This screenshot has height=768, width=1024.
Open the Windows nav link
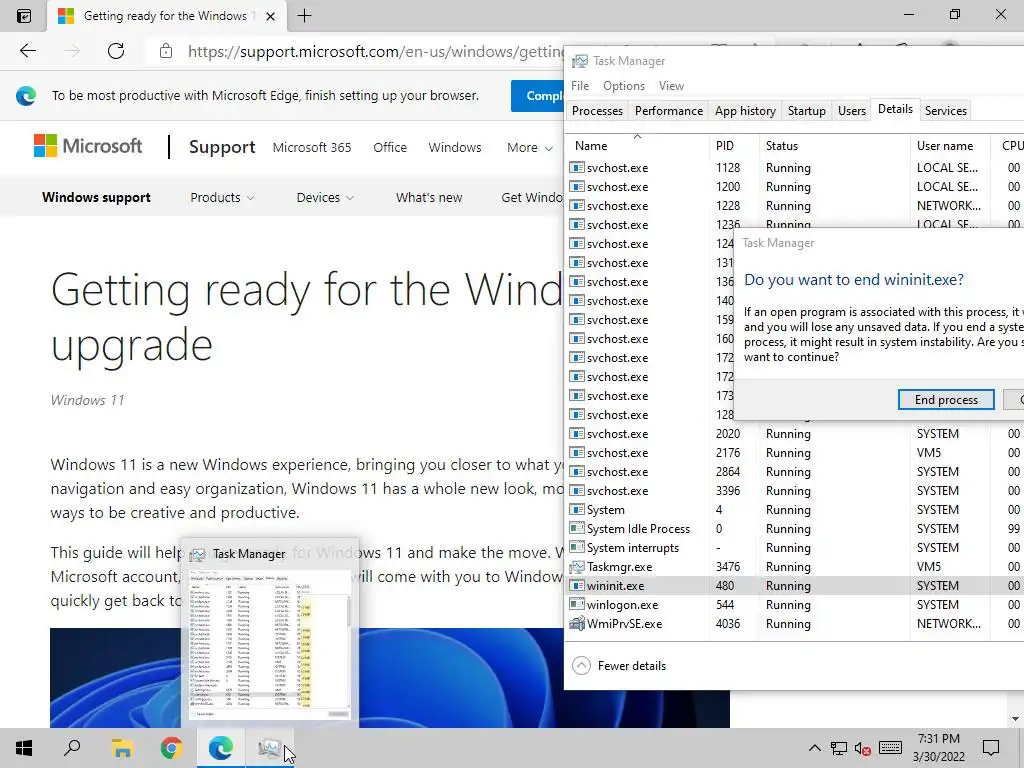coord(455,148)
